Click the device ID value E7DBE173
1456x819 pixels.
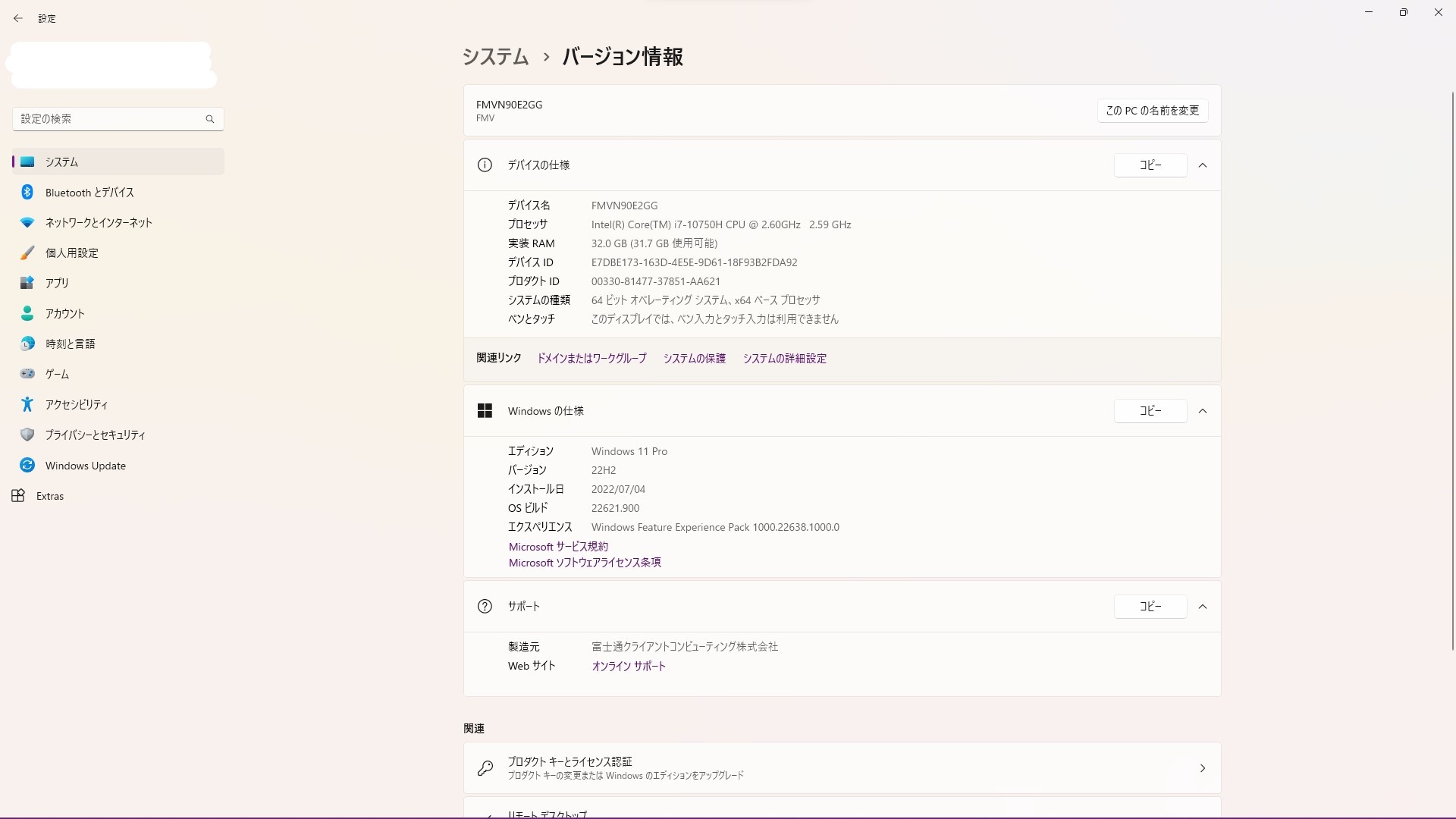(x=694, y=262)
